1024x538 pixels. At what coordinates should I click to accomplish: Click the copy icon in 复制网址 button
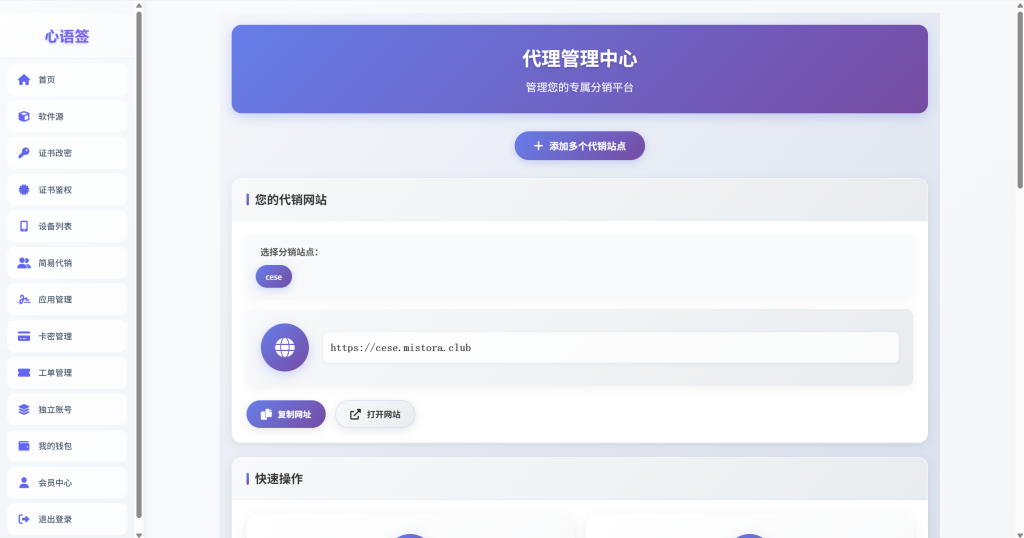[x=266, y=415]
